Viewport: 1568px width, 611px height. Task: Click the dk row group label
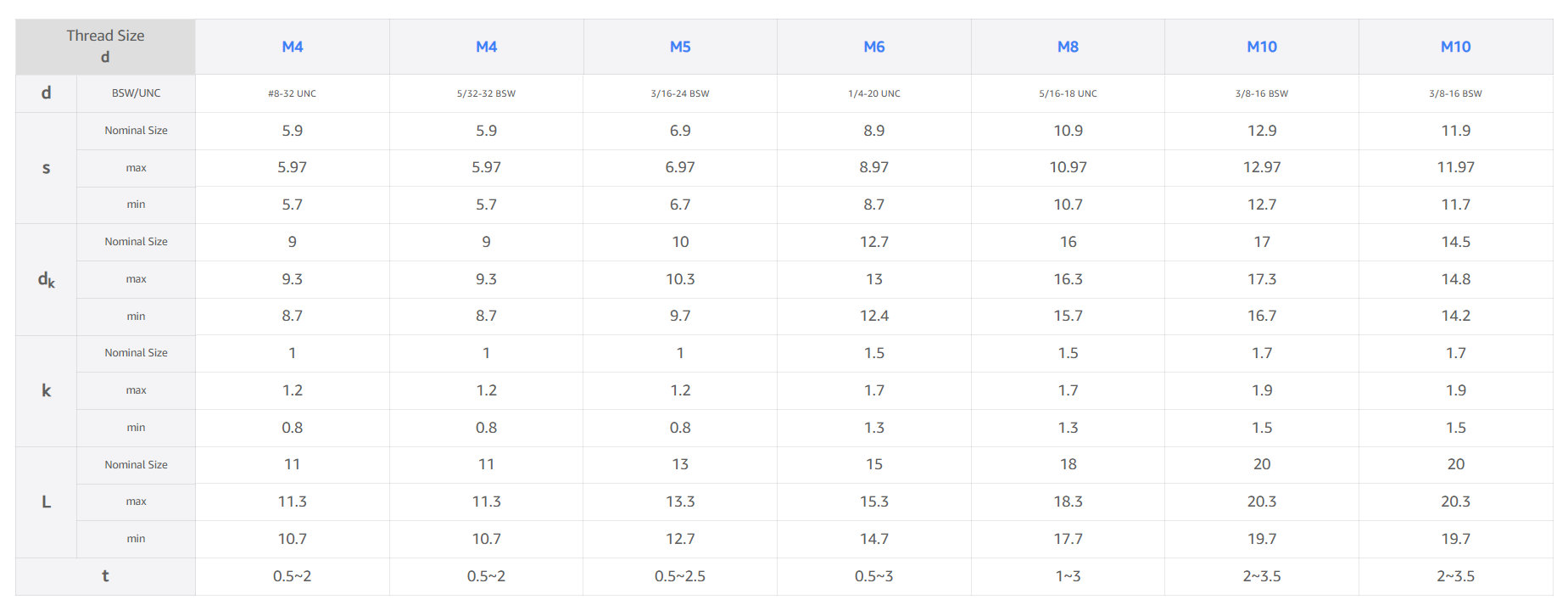(x=47, y=279)
